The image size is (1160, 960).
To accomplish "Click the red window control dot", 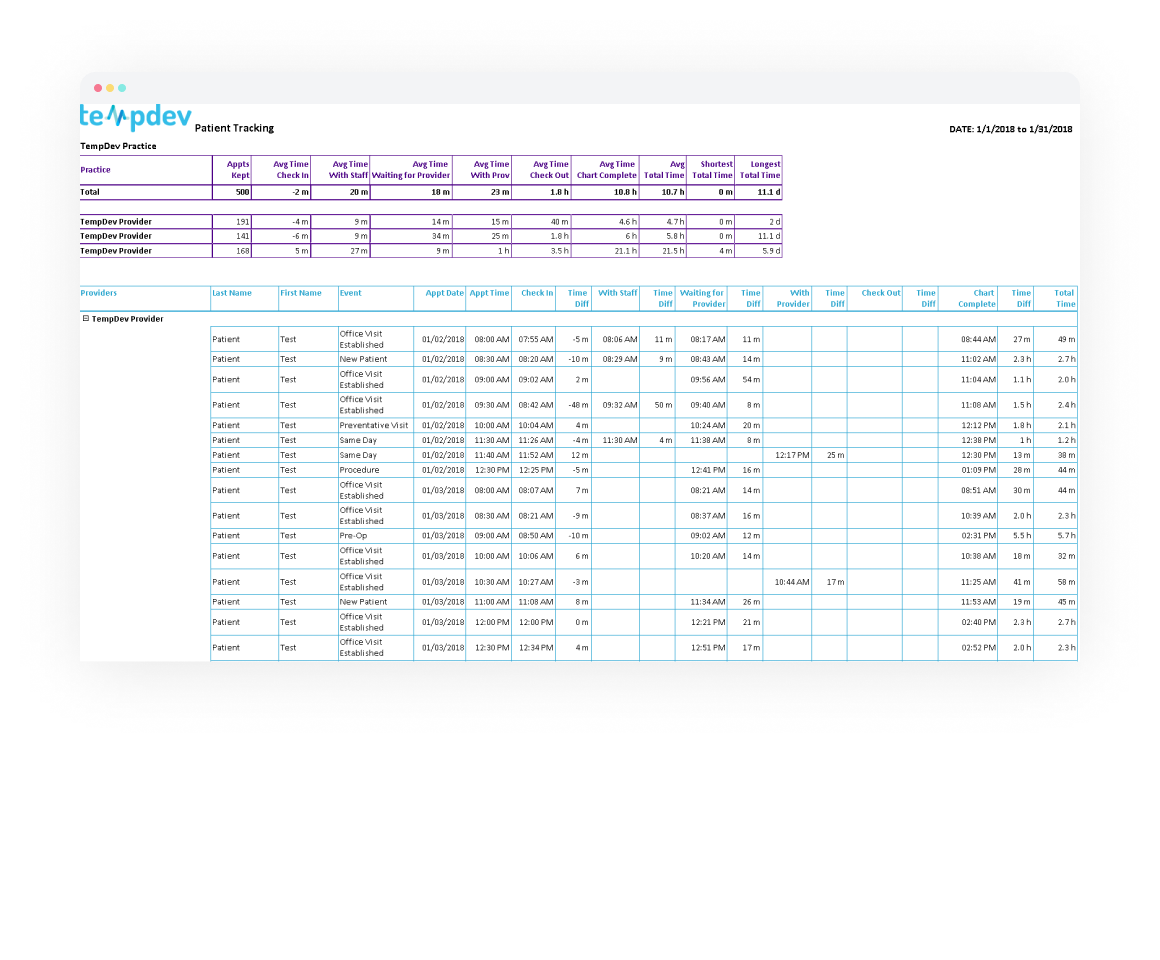I will [96, 88].
